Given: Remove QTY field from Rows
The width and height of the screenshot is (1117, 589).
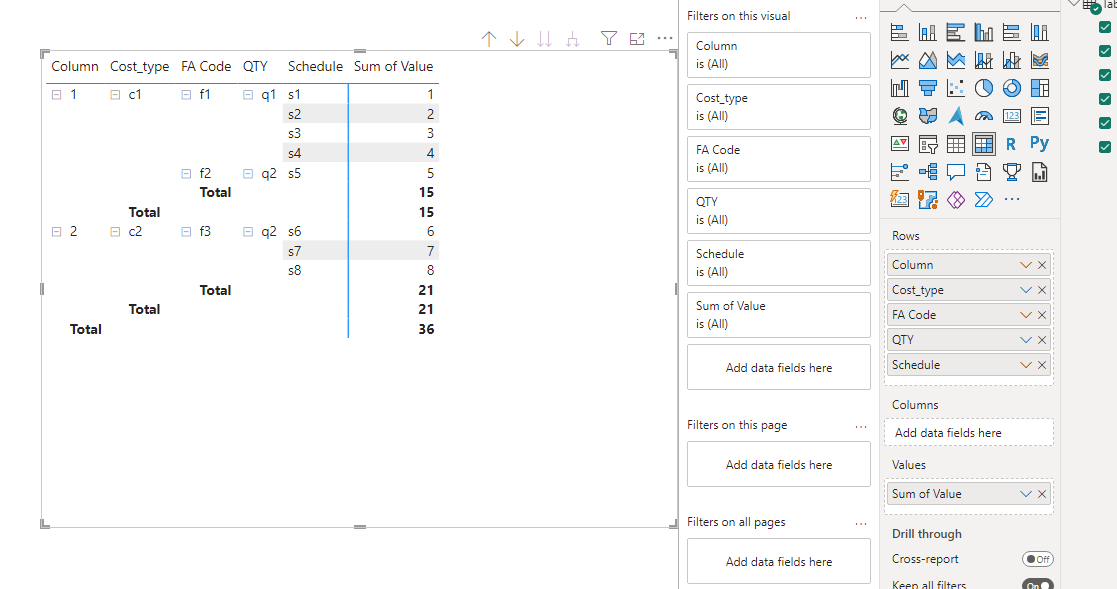Looking at the screenshot, I should pyautogui.click(x=1042, y=340).
